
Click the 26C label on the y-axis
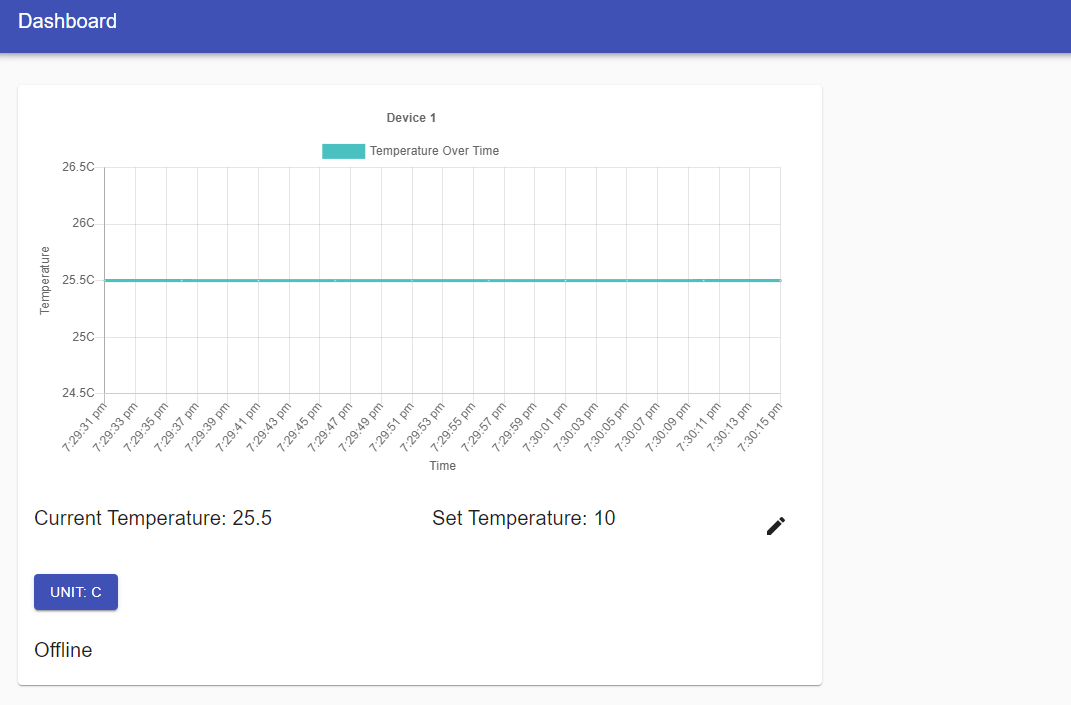pos(83,224)
